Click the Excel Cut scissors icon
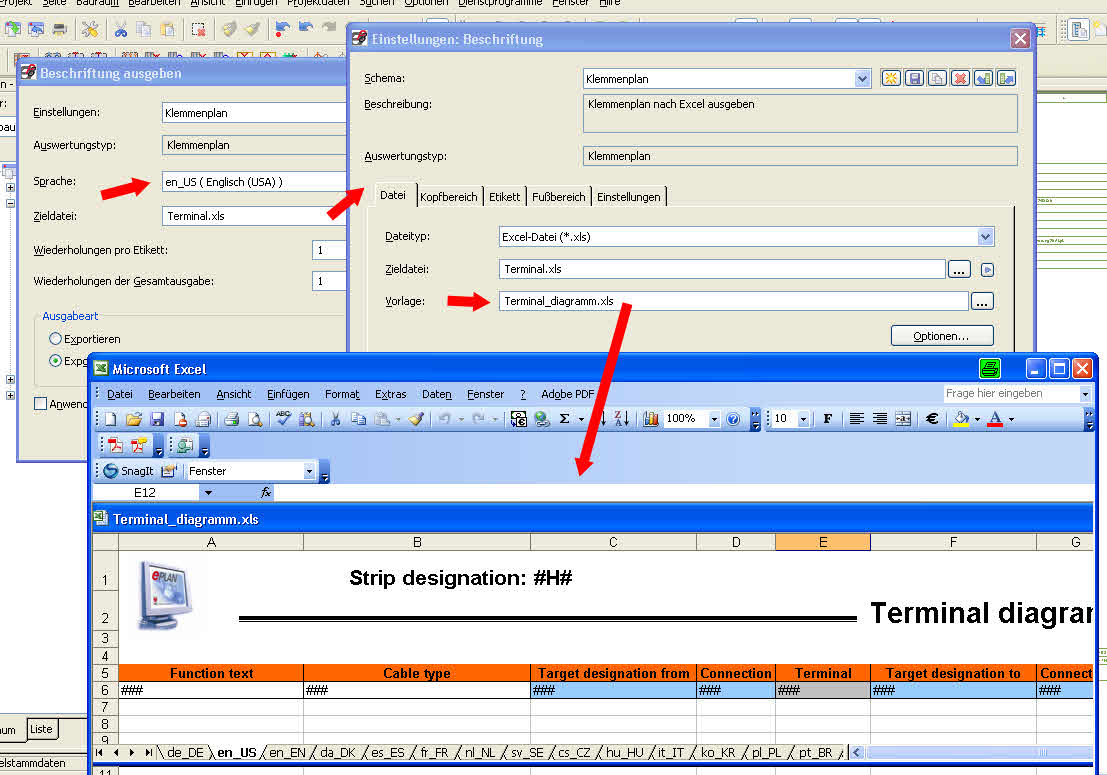 pyautogui.click(x=335, y=419)
